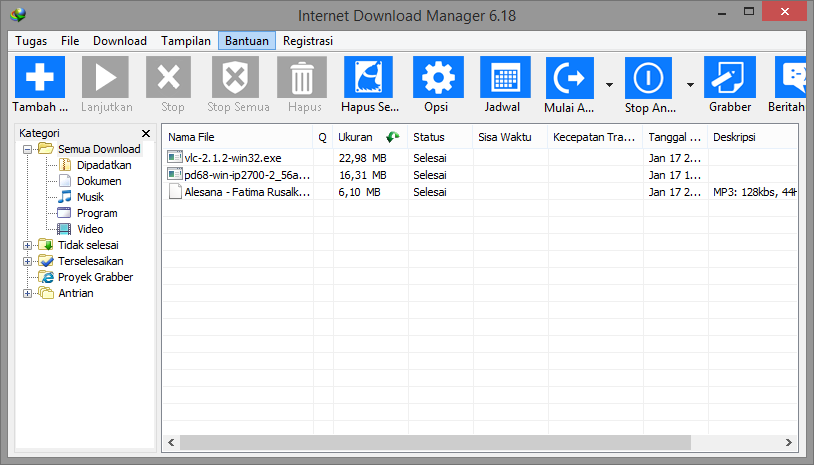This screenshot has width=814, height=465.
Task: Select the pd68-win-ip2700-2_56a file name
Action: tap(247, 175)
